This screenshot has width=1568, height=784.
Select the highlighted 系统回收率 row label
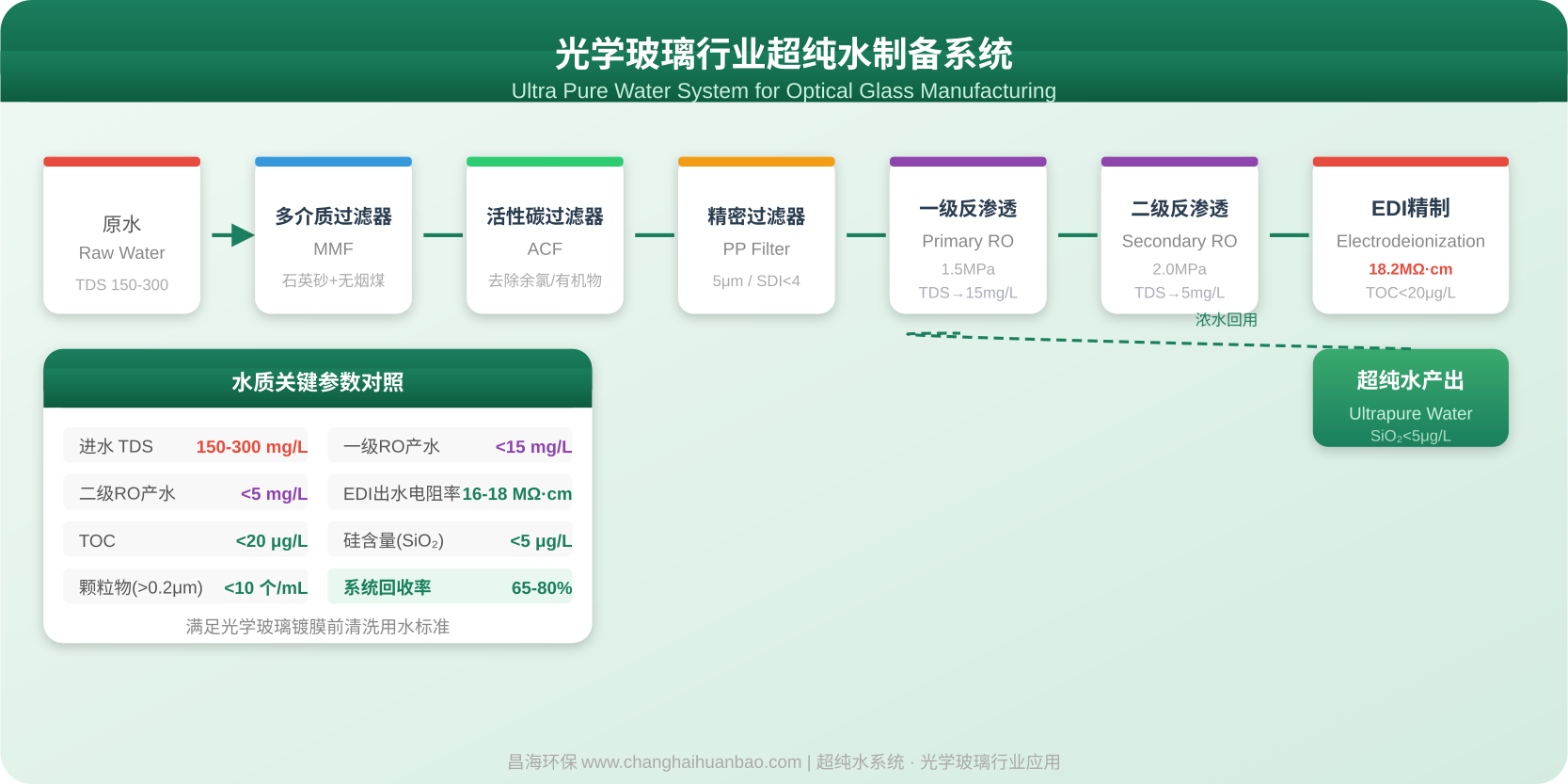(x=387, y=587)
